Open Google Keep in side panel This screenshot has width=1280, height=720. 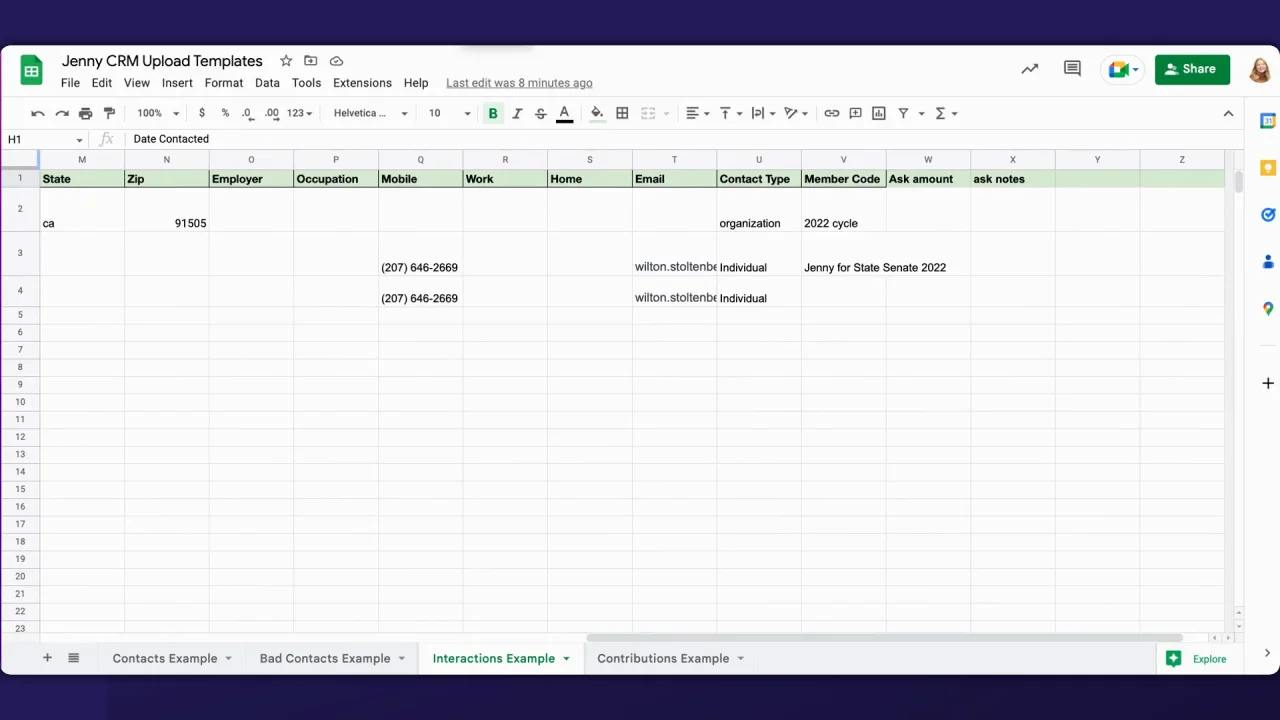tap(1267, 168)
